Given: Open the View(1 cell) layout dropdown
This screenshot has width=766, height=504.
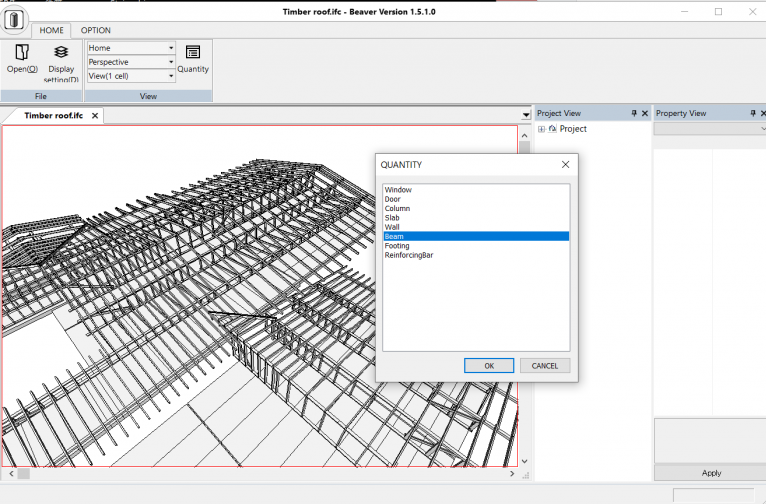Looking at the screenshot, I should [x=171, y=76].
